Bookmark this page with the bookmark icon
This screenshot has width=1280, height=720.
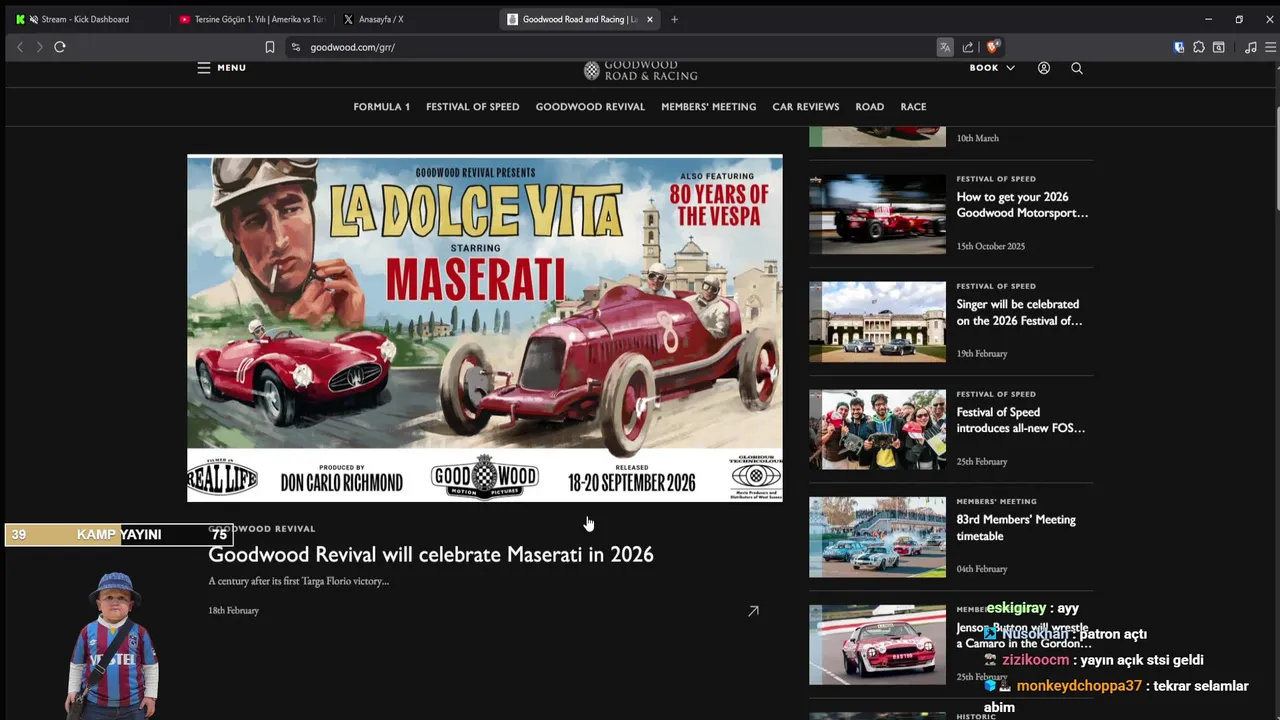point(270,47)
